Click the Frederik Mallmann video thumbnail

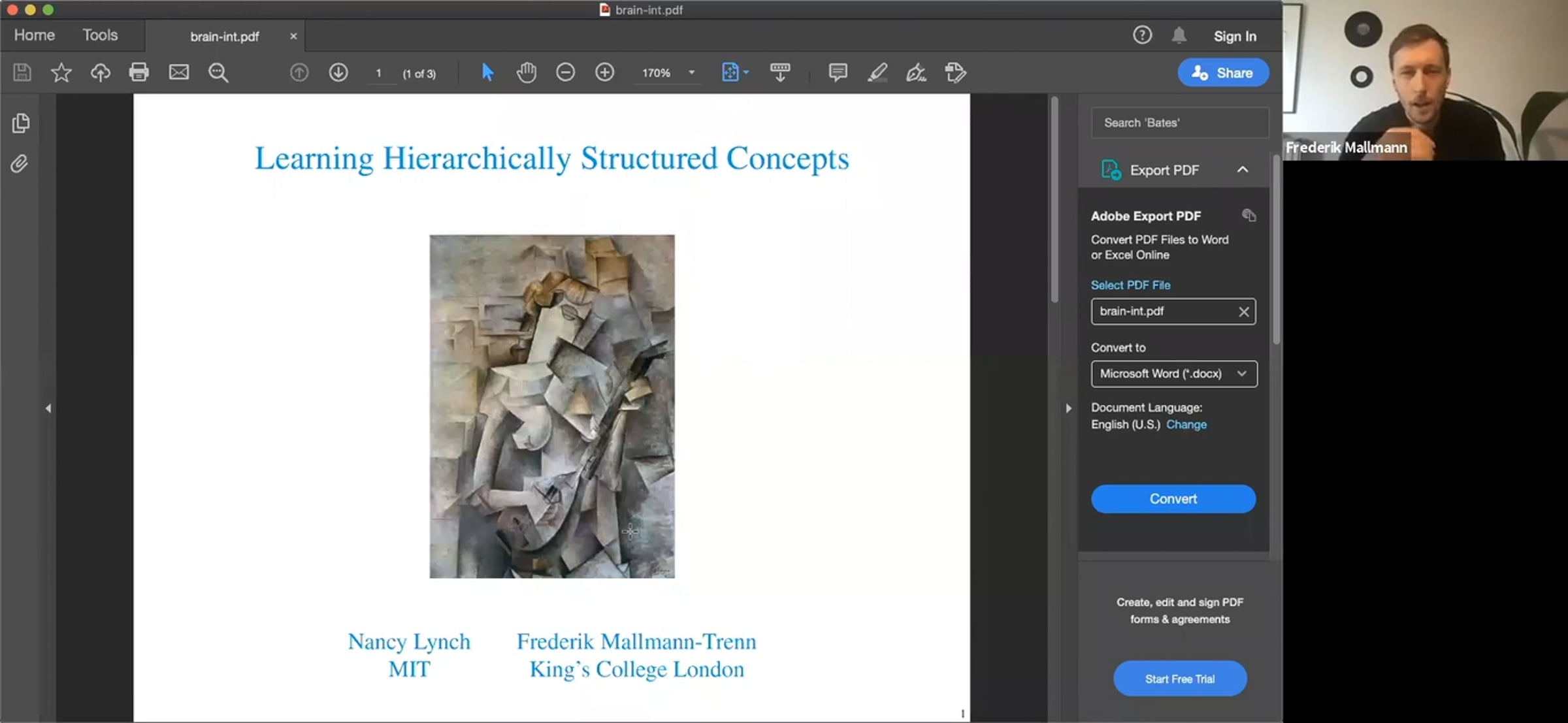(1425, 80)
